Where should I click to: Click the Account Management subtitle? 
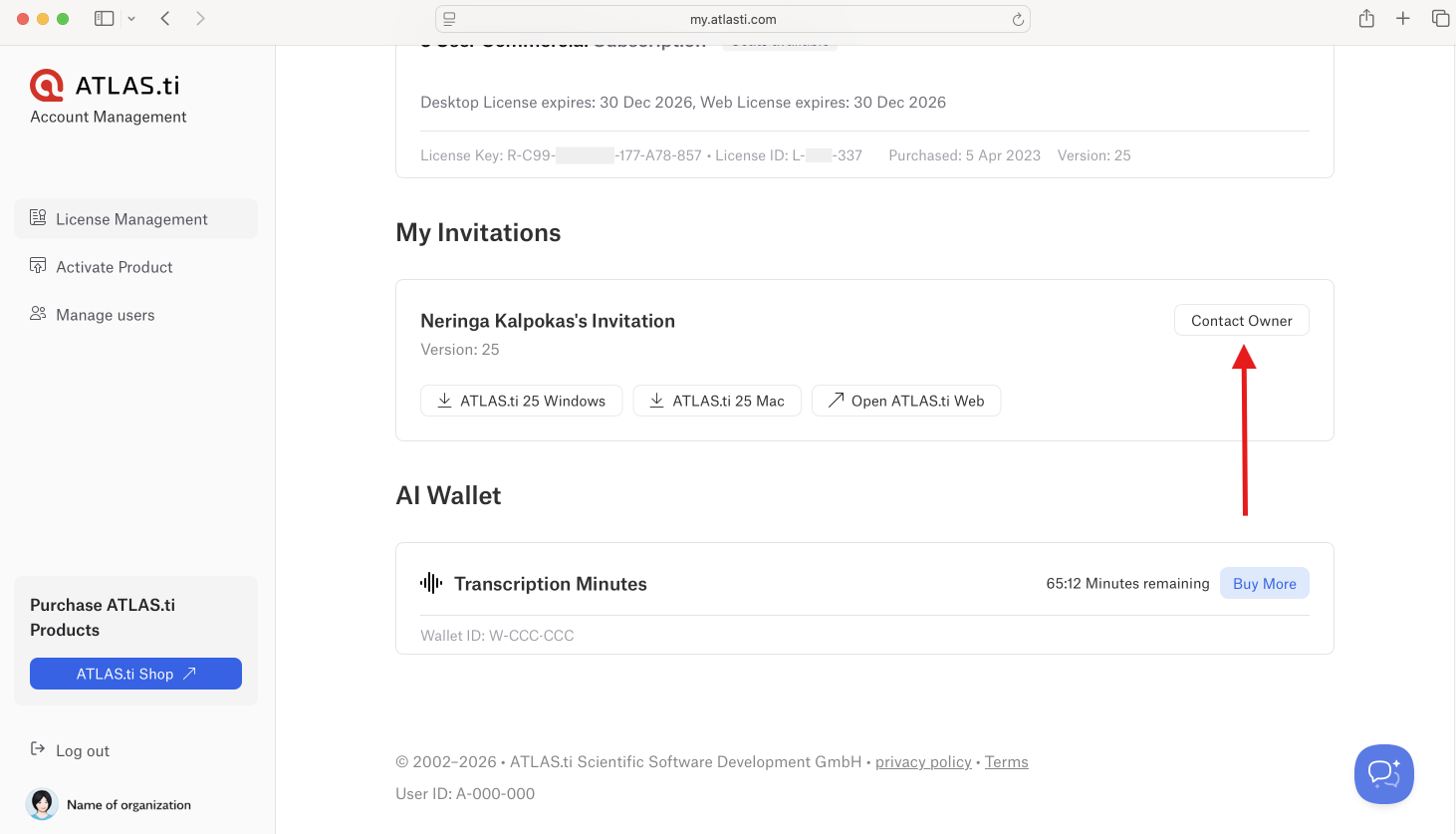(109, 117)
